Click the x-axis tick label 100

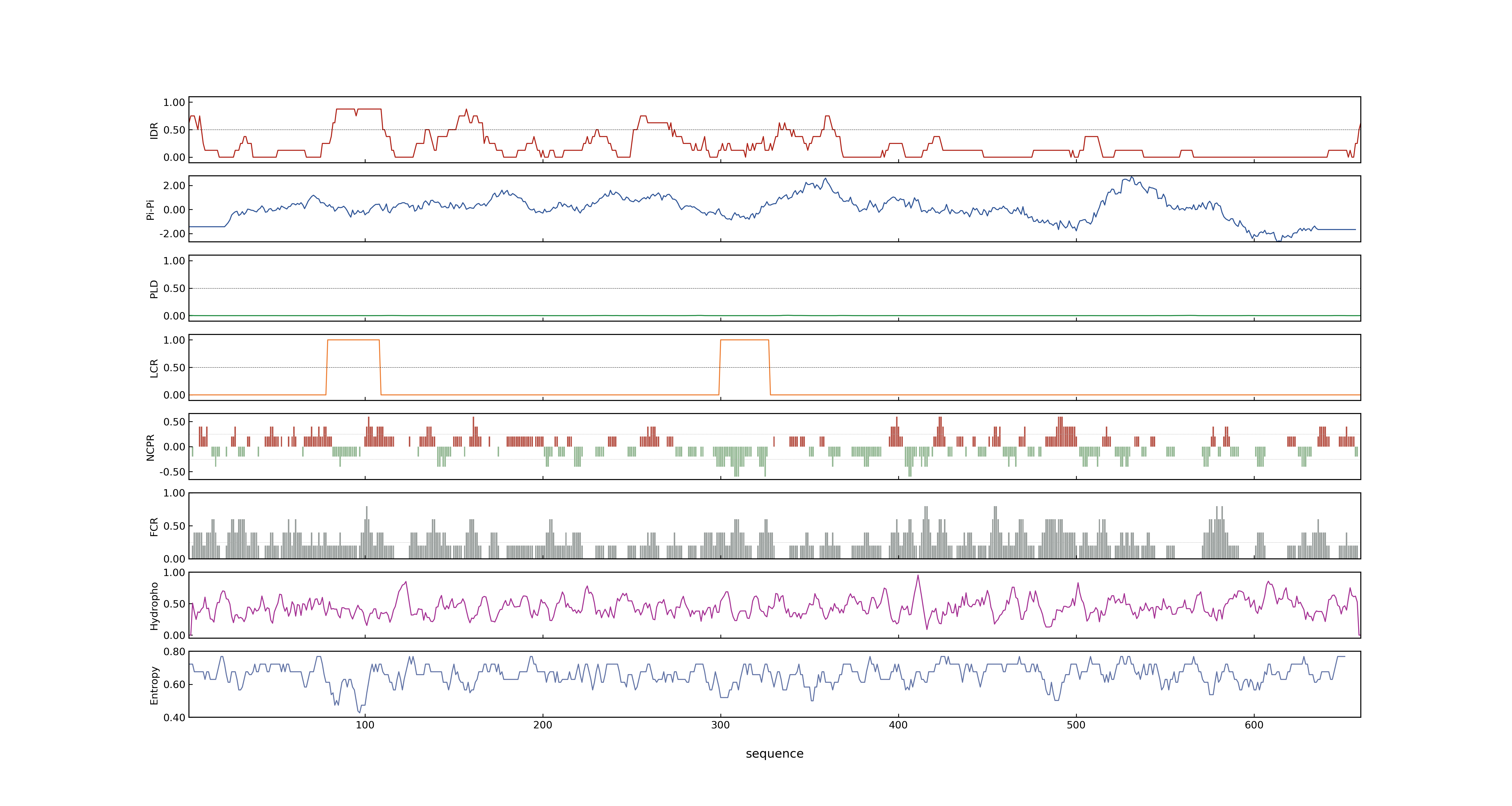(x=365, y=725)
